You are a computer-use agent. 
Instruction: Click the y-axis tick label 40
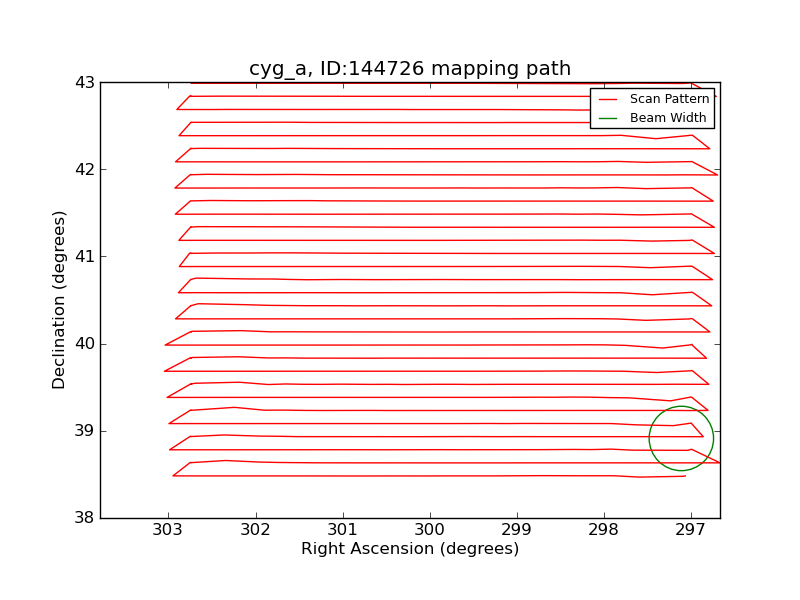click(x=84, y=344)
